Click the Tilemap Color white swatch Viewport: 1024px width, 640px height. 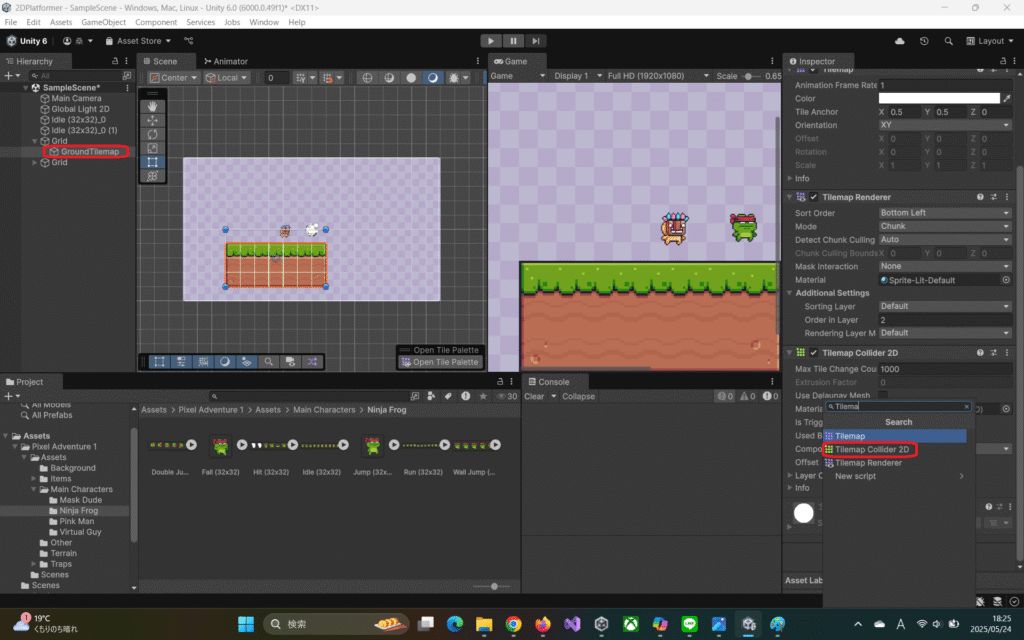coord(939,99)
